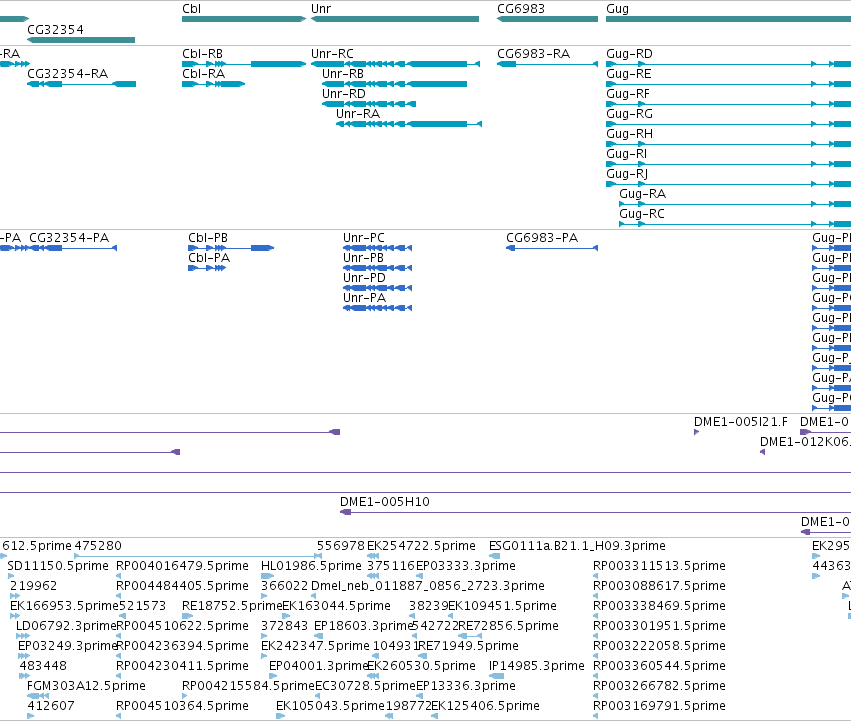Select the Gug gene label
This screenshot has width=851, height=721.
(x=617, y=9)
